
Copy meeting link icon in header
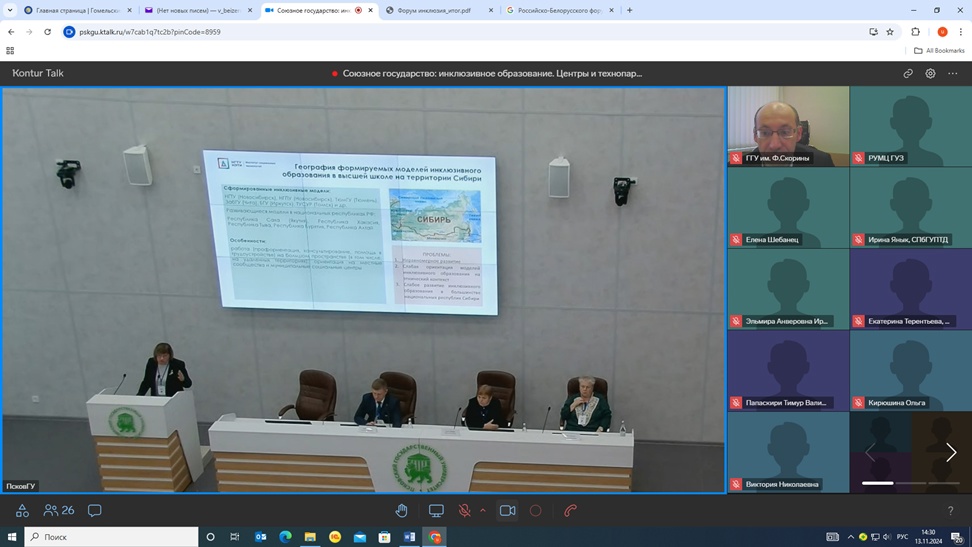click(908, 73)
